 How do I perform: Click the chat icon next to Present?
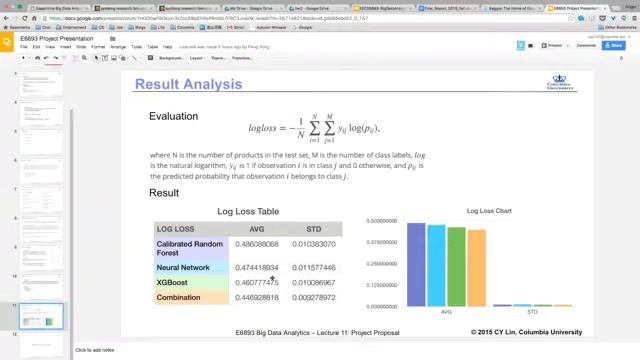(531, 46)
